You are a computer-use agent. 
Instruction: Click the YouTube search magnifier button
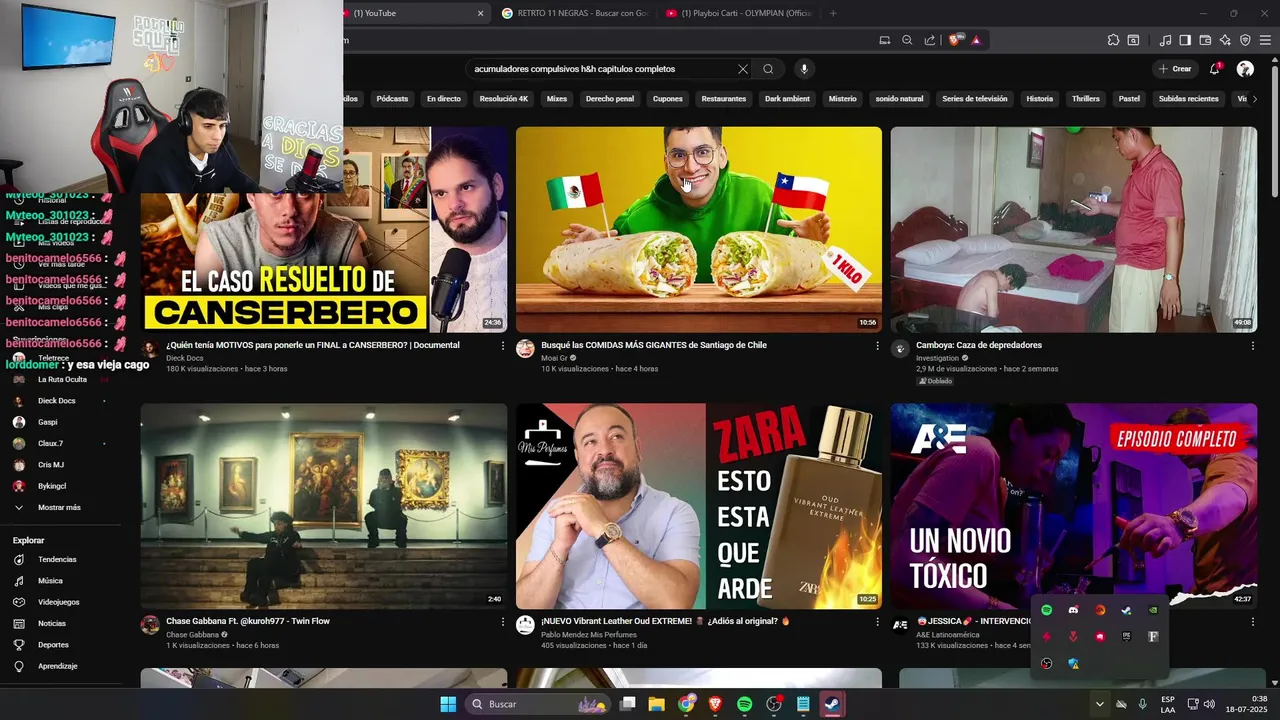click(768, 69)
